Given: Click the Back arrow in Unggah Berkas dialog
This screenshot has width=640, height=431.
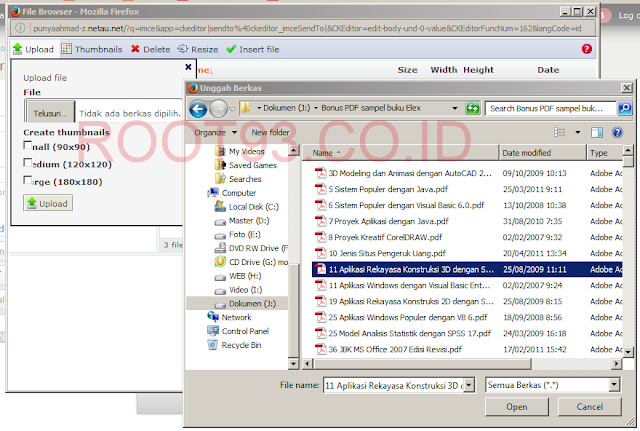Looking at the screenshot, I should coord(198,109).
